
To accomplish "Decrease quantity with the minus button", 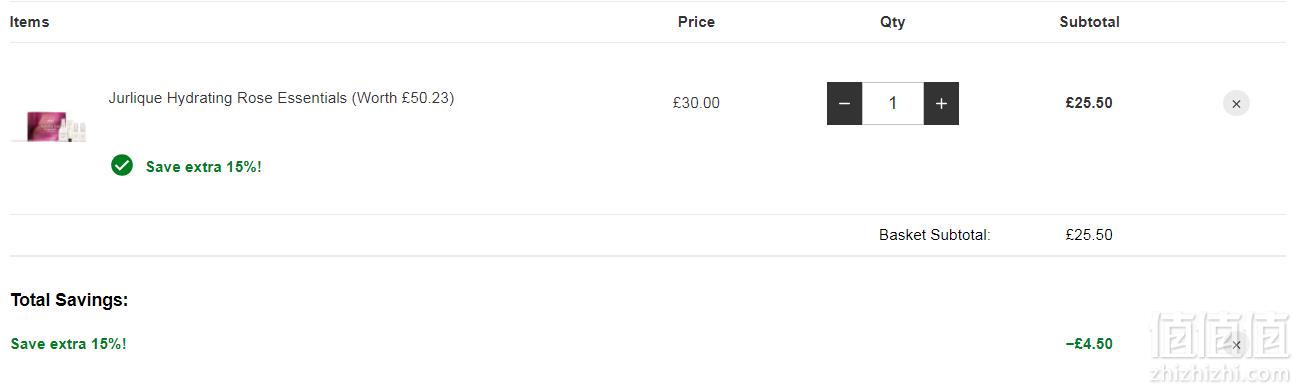I will click(x=845, y=104).
